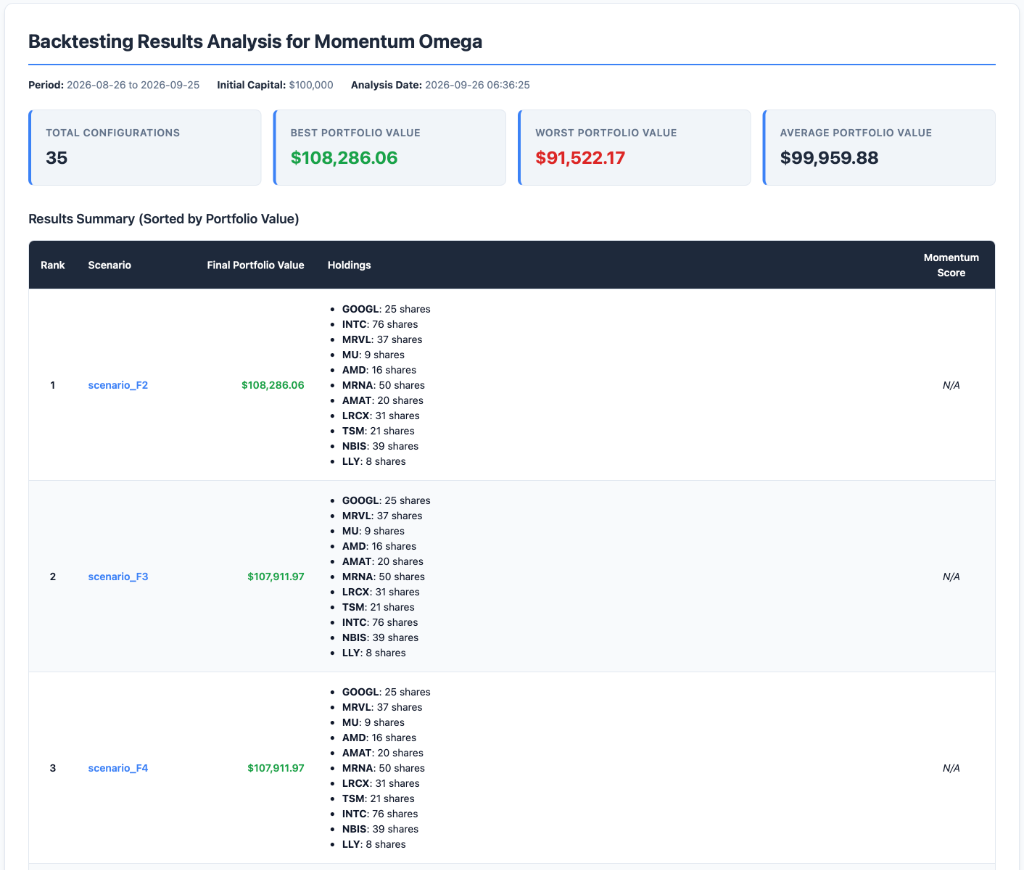Image resolution: width=1024 pixels, height=870 pixels.
Task: Click AMD: 16 shares in scenario_F2 row
Action: (379, 370)
